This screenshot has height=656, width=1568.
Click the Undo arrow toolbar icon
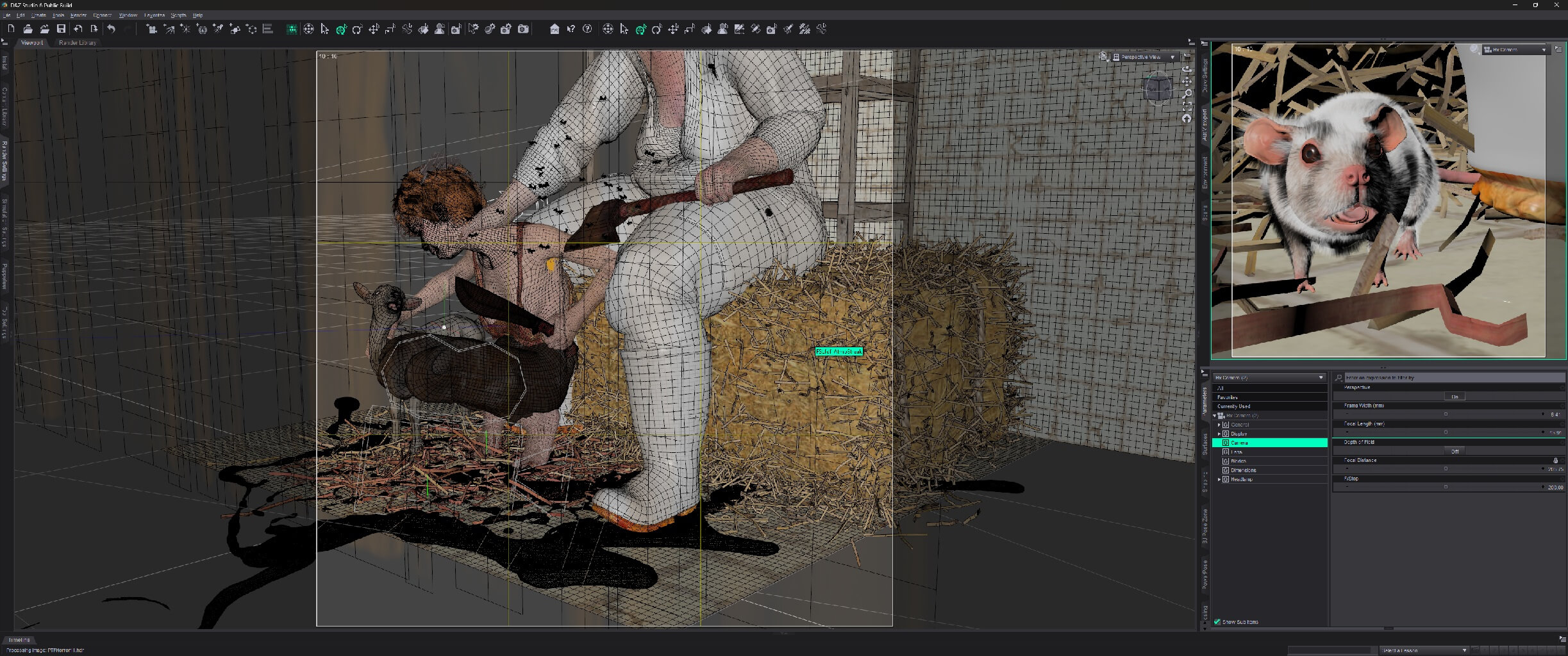[111, 29]
